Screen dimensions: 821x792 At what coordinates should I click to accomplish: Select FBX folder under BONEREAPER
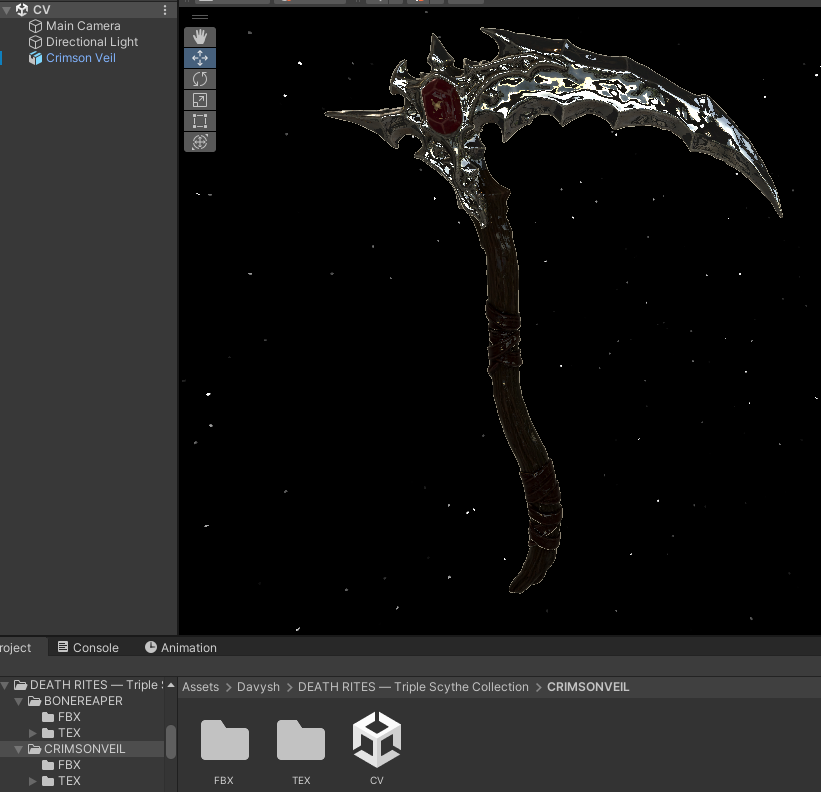pos(69,717)
